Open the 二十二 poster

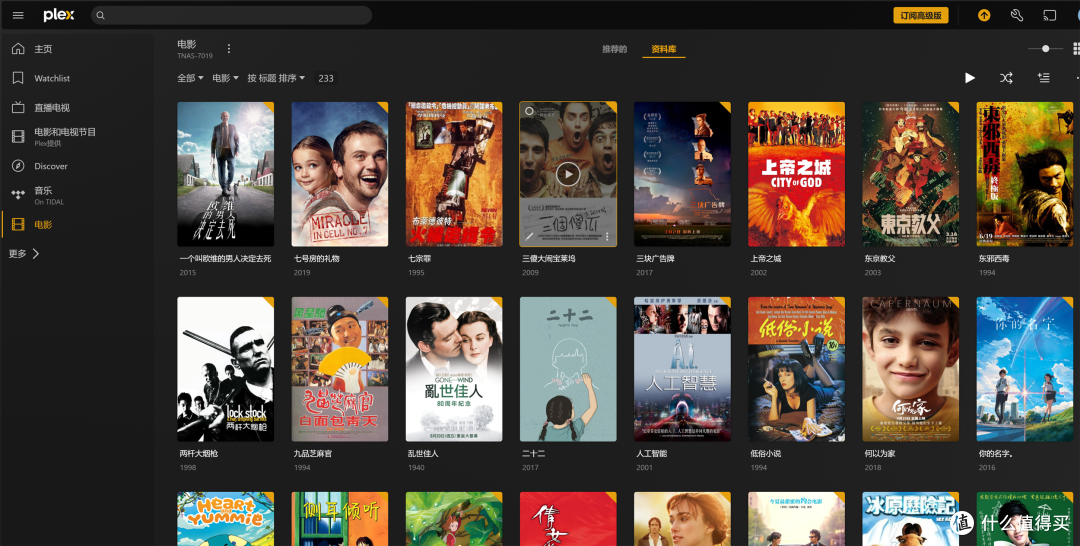tap(568, 369)
